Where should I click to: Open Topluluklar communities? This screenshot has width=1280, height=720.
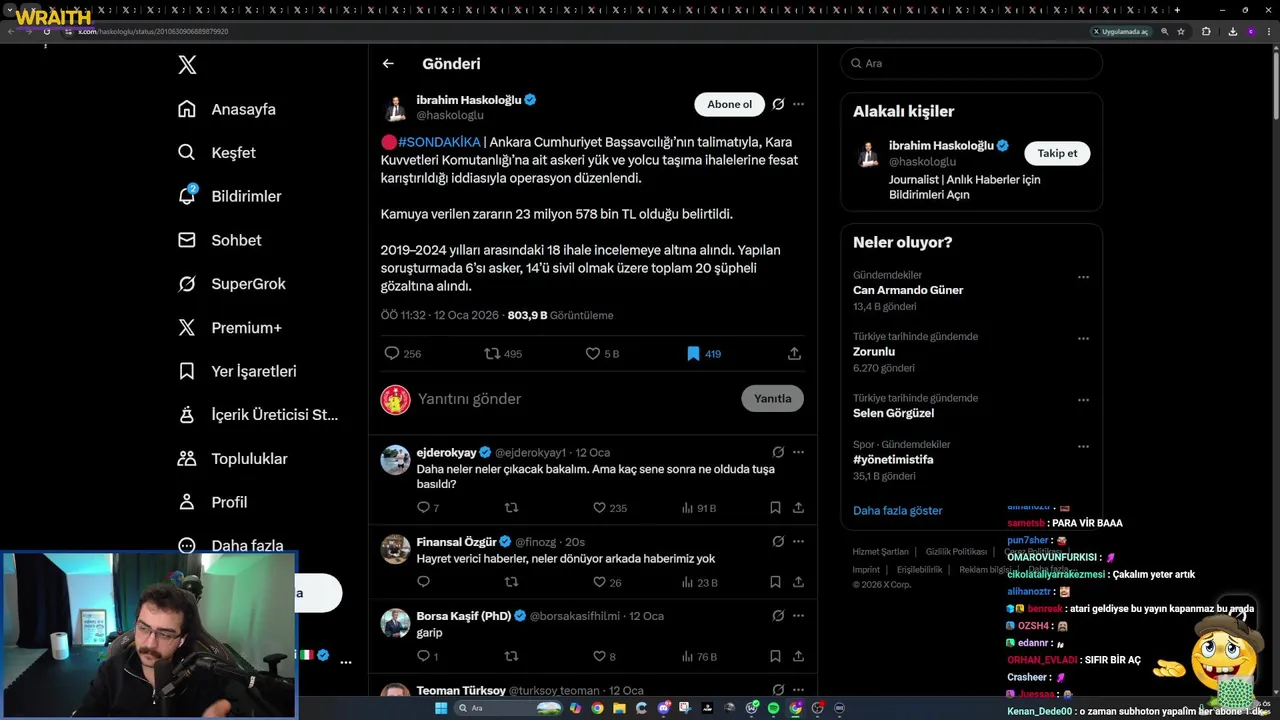pos(232,459)
